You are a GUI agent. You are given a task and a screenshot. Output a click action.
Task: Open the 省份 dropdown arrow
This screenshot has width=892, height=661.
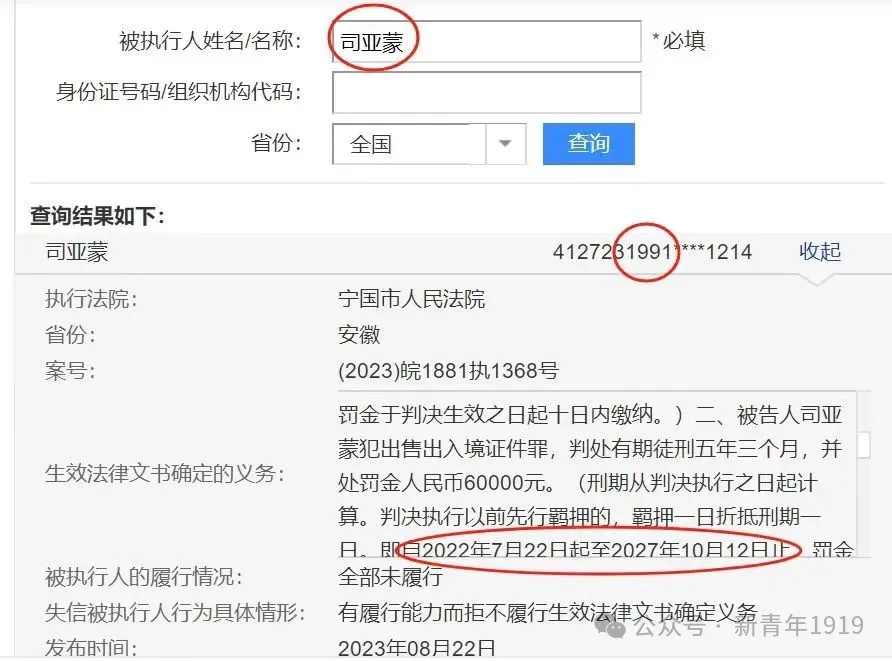click(505, 144)
